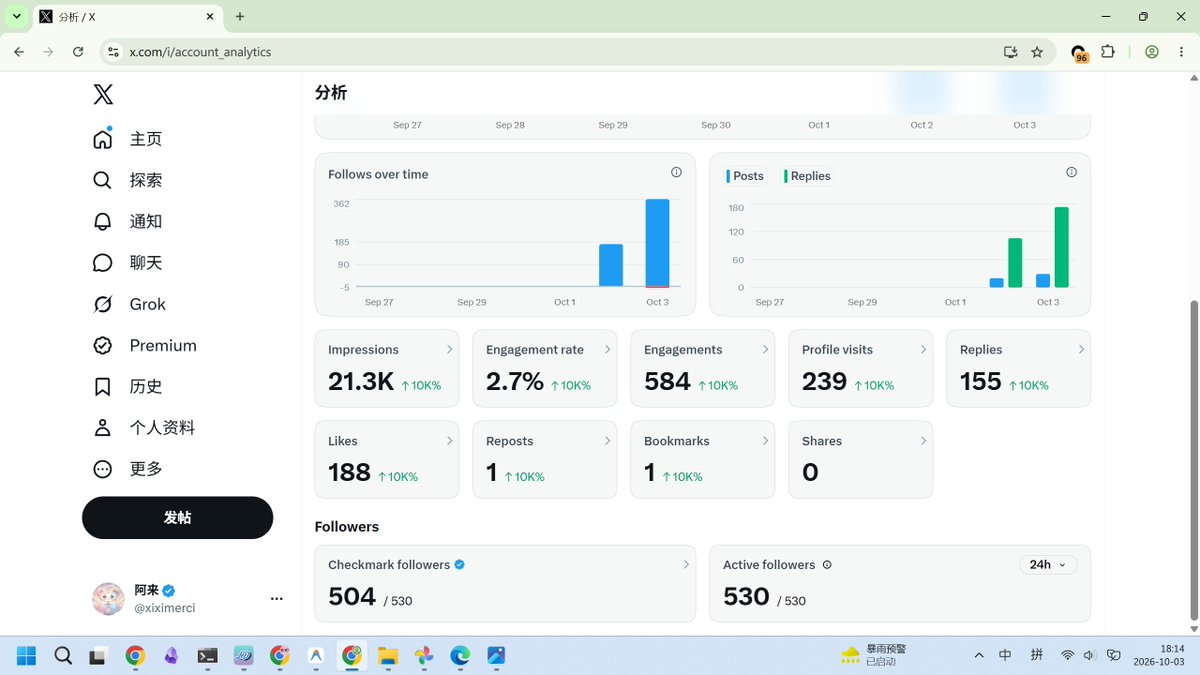This screenshot has width=1200, height=675.
Task: Expand the Impressions card chevron
Action: click(450, 349)
